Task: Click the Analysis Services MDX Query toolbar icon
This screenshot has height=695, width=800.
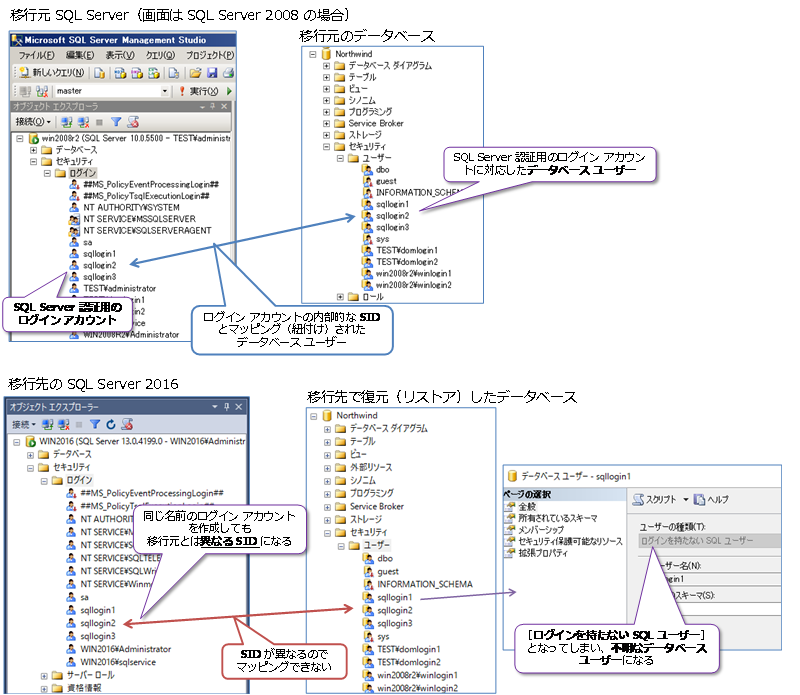Action: point(120,73)
